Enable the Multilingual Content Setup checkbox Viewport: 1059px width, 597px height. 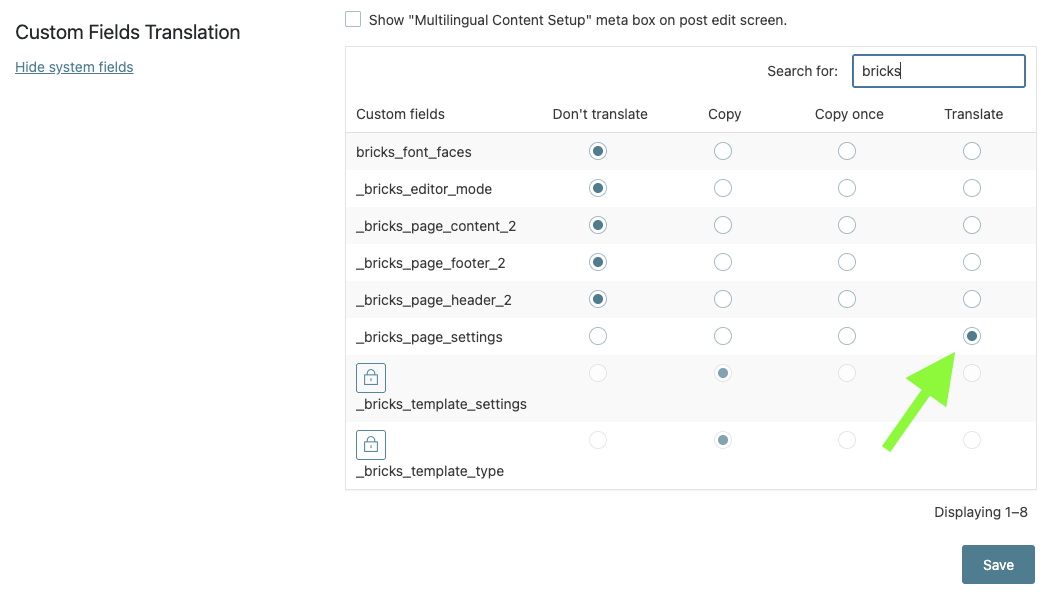353,19
